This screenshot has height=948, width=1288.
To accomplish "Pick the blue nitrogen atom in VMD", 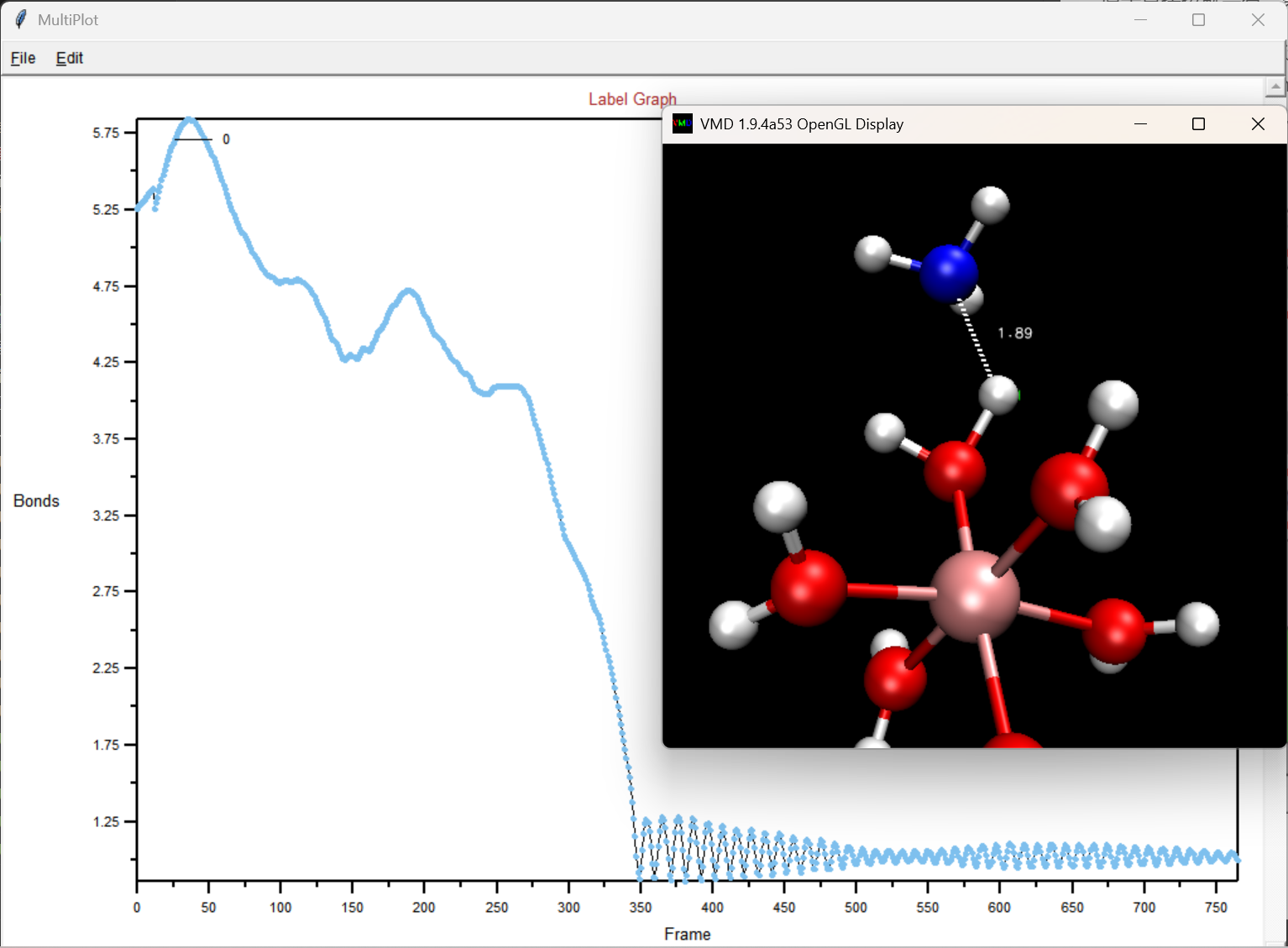I will [x=949, y=271].
